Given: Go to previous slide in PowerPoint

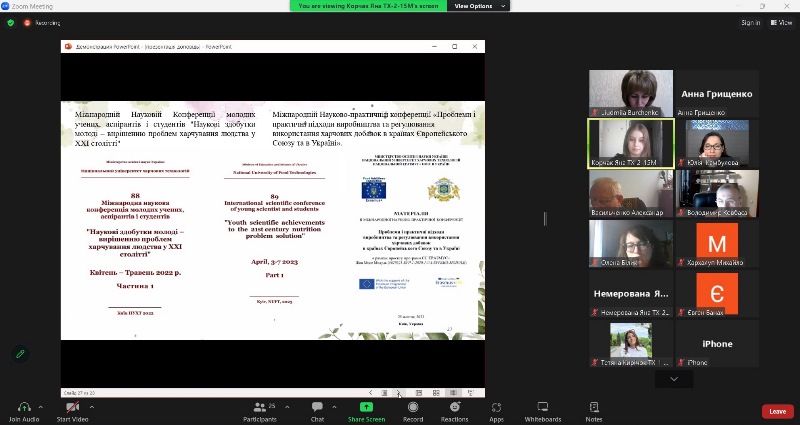Looking at the screenshot, I should click(371, 393).
